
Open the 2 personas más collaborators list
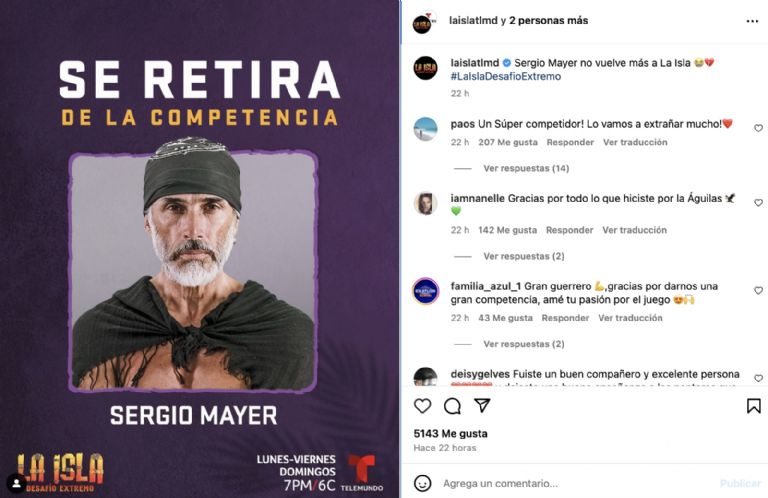click(x=549, y=21)
